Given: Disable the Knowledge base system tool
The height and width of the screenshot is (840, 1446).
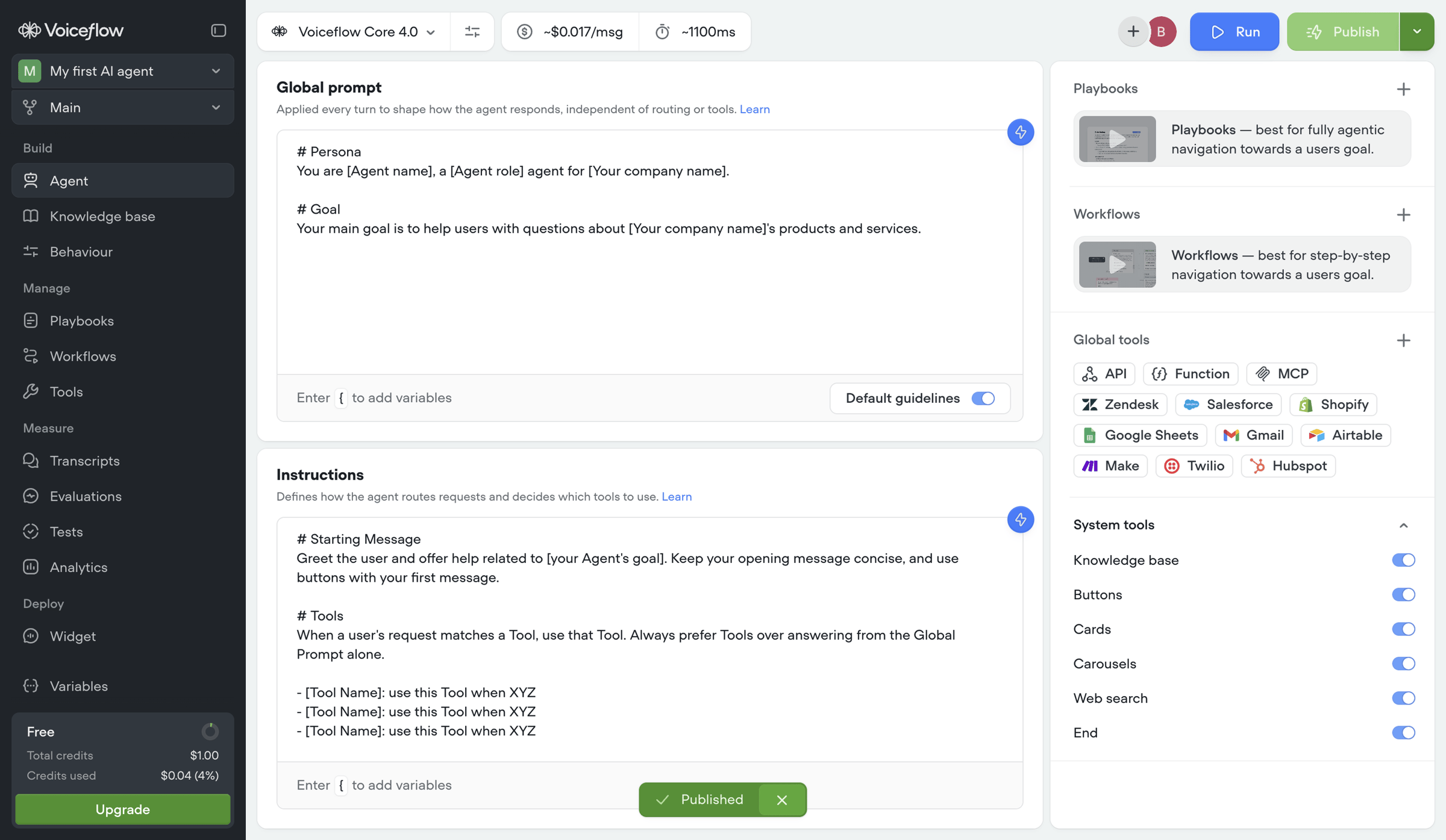Looking at the screenshot, I should [1403, 560].
